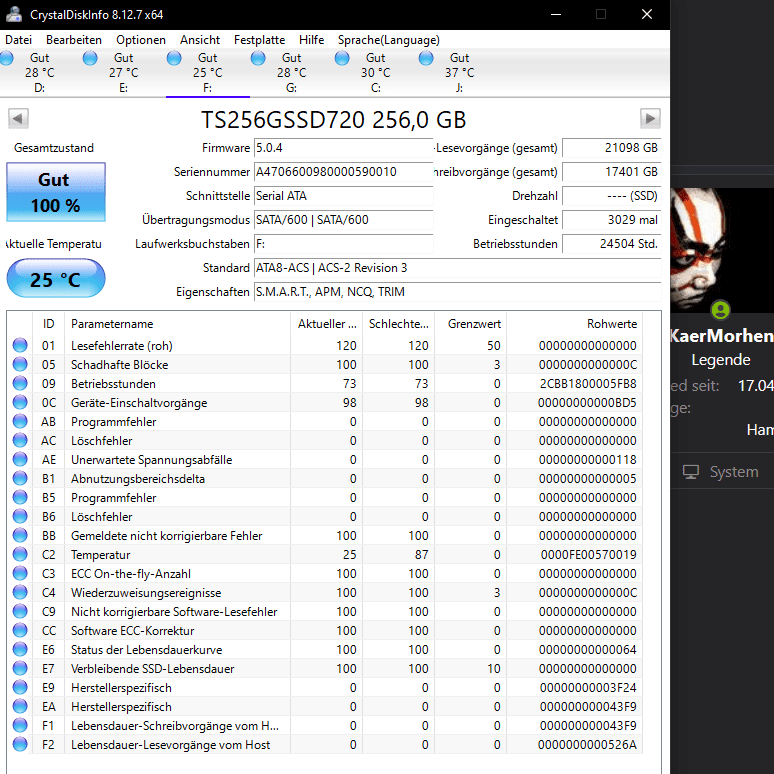This screenshot has height=774, width=774.
Task: Click status orb for Unerwartete Spannungsabfälle
Action: coord(20,459)
